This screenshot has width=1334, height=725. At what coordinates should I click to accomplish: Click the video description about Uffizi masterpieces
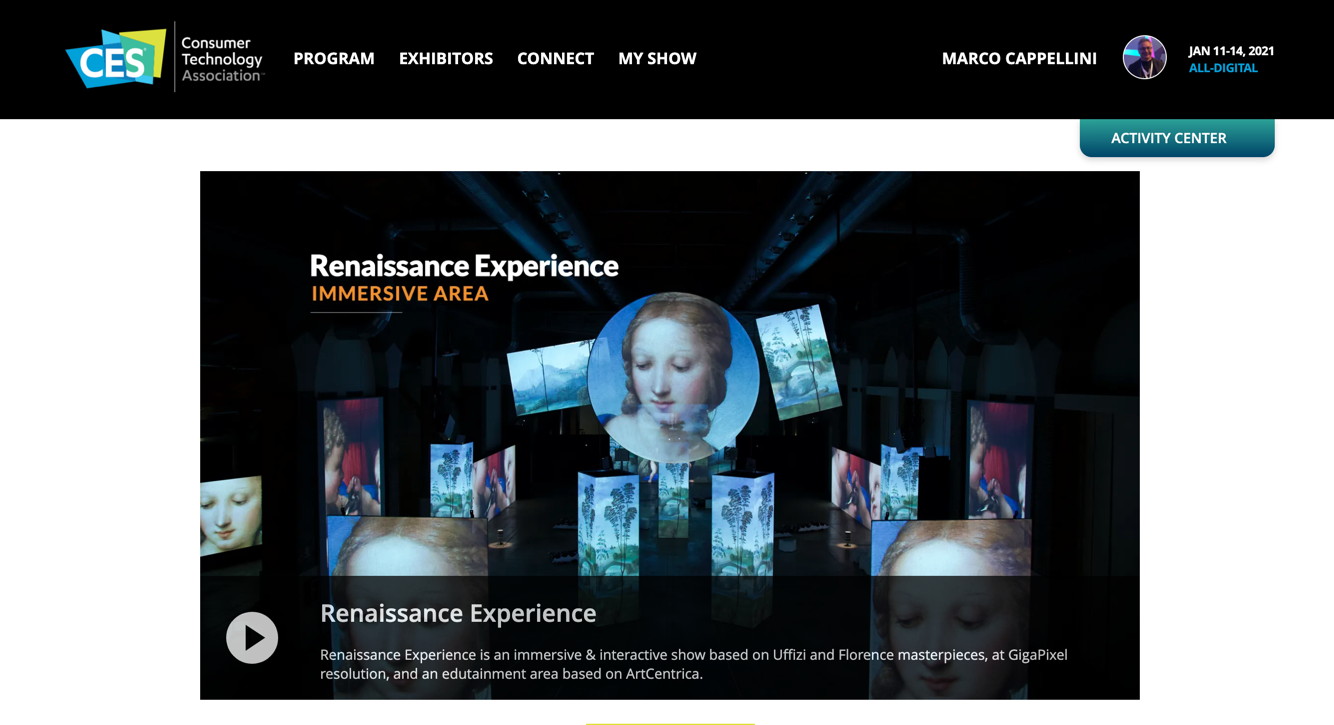click(x=694, y=664)
